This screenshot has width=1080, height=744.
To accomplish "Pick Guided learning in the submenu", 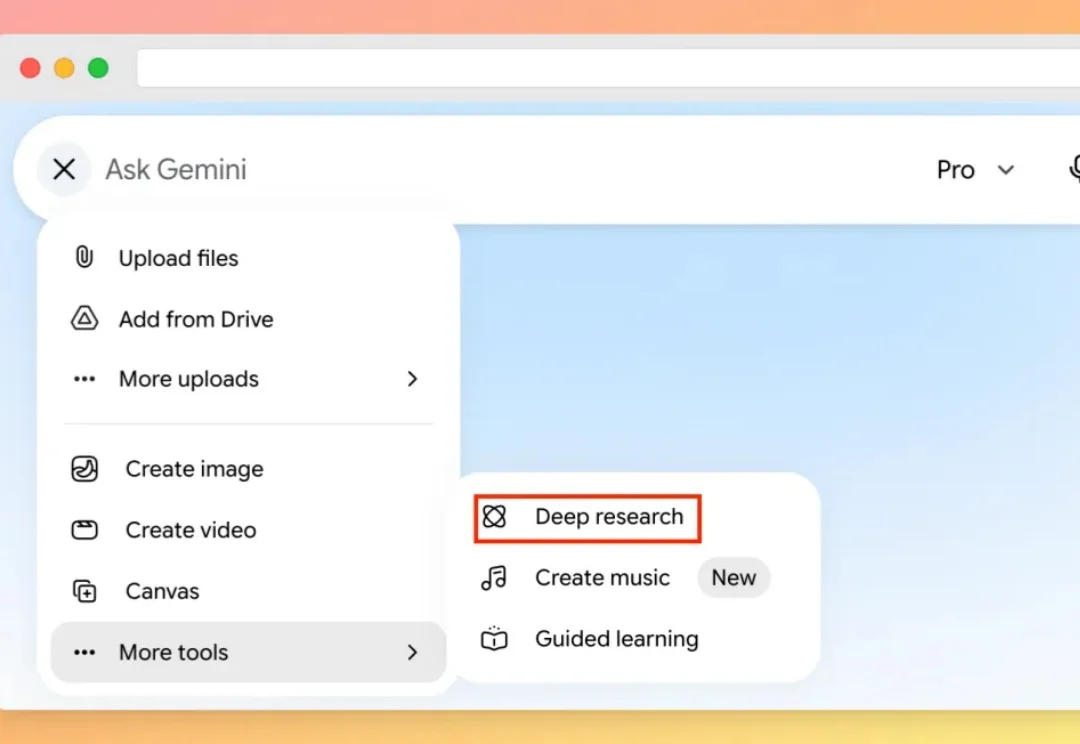I will [590, 639].
